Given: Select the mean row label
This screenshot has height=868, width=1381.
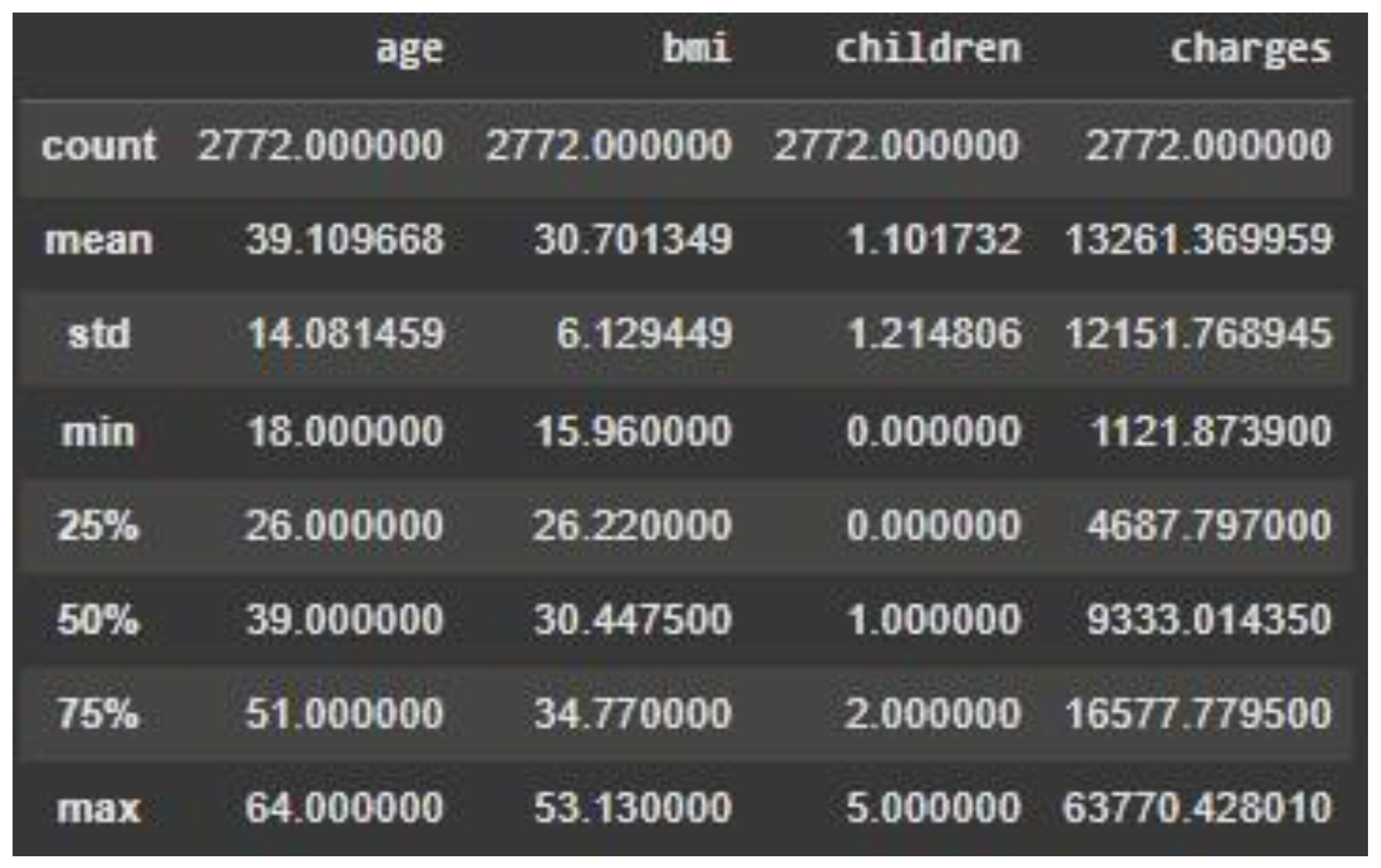Looking at the screenshot, I should click(98, 240).
